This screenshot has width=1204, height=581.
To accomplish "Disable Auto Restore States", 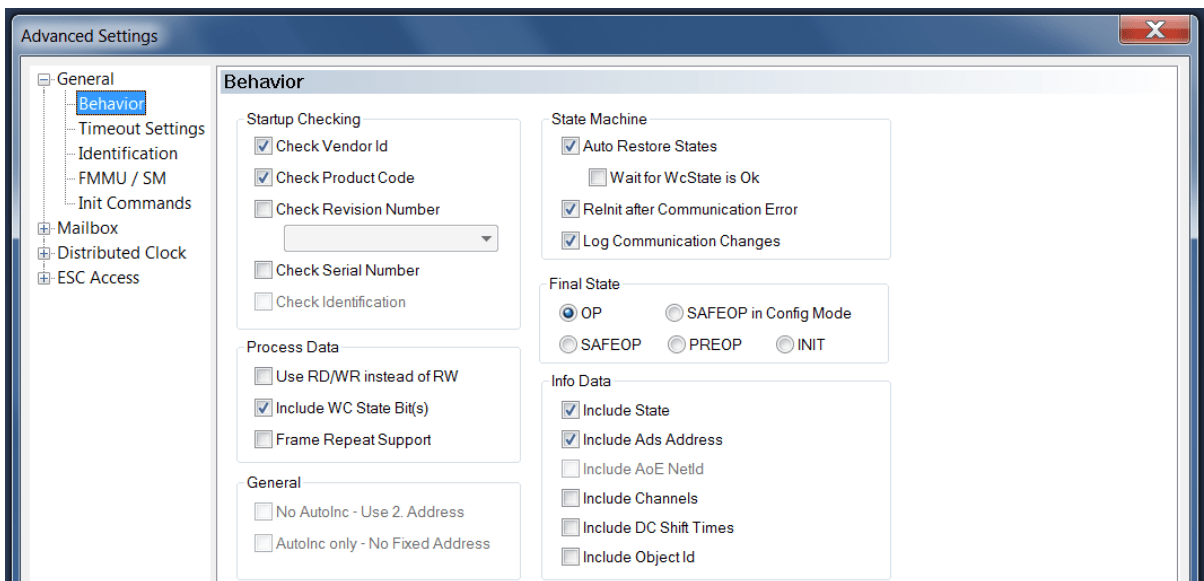I will (570, 146).
